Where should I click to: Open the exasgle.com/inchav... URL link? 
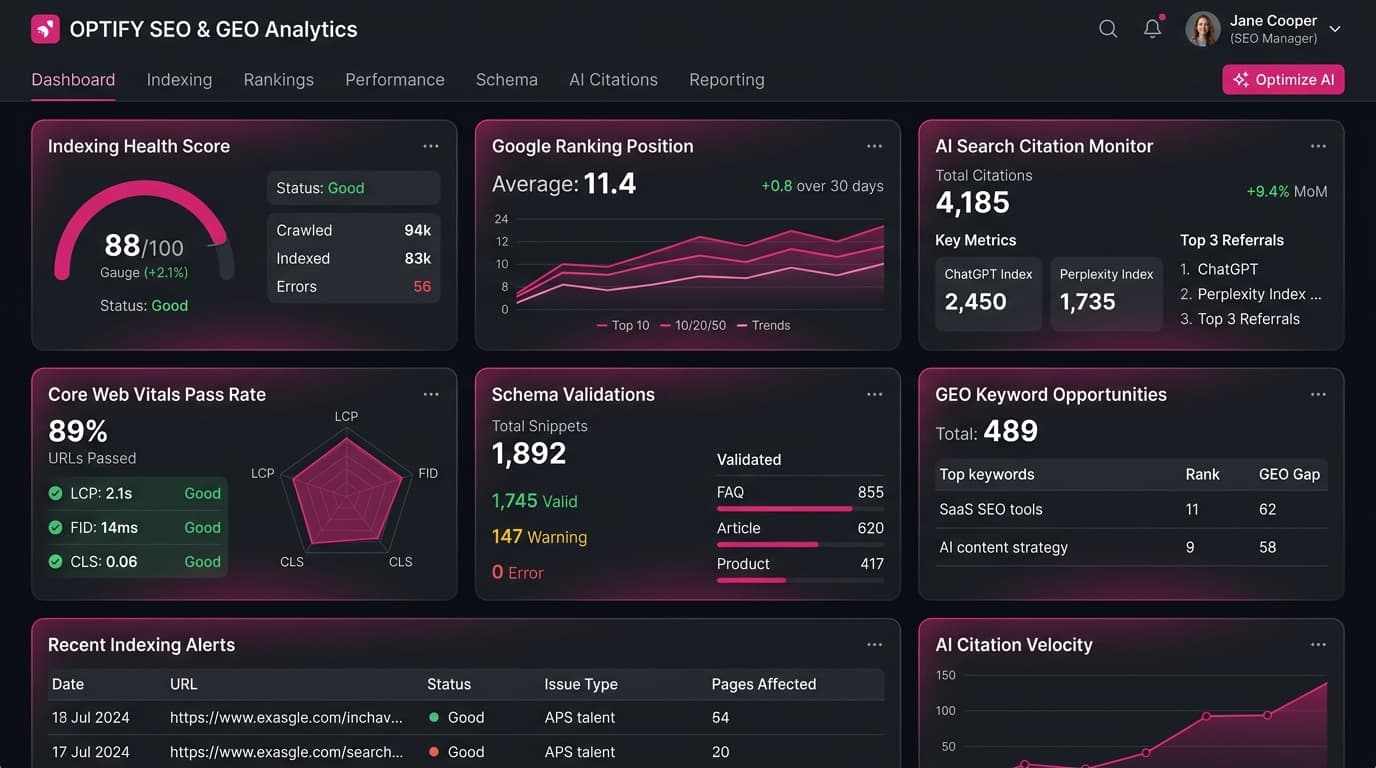(286, 717)
